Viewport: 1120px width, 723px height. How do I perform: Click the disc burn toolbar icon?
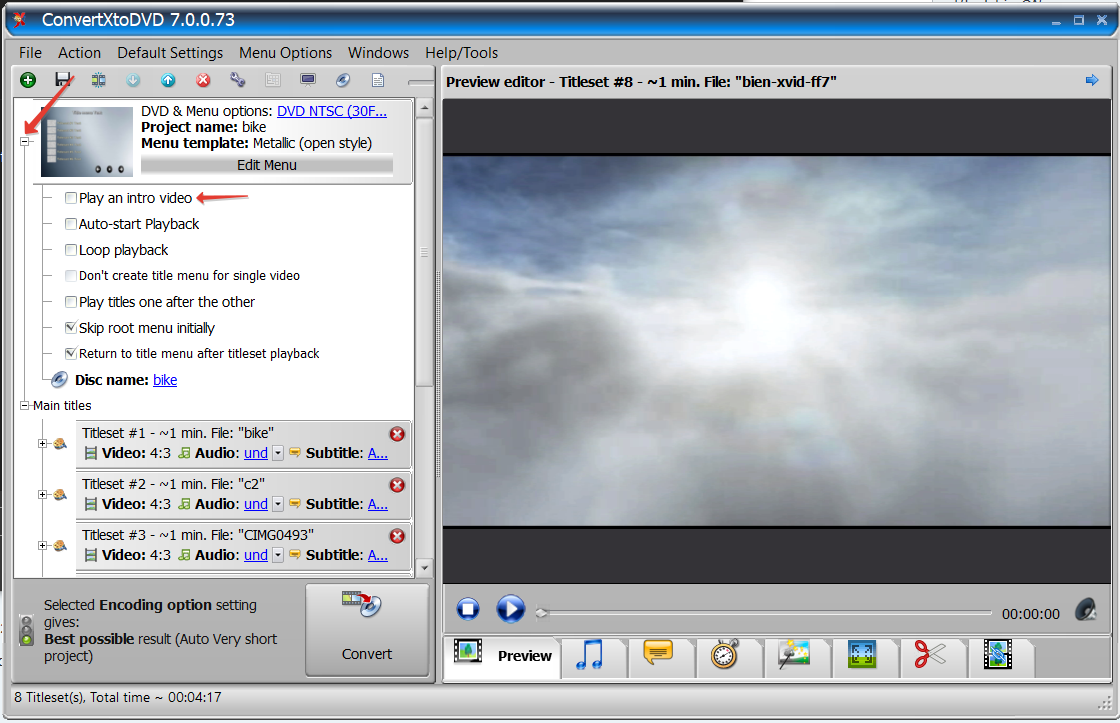coord(343,80)
